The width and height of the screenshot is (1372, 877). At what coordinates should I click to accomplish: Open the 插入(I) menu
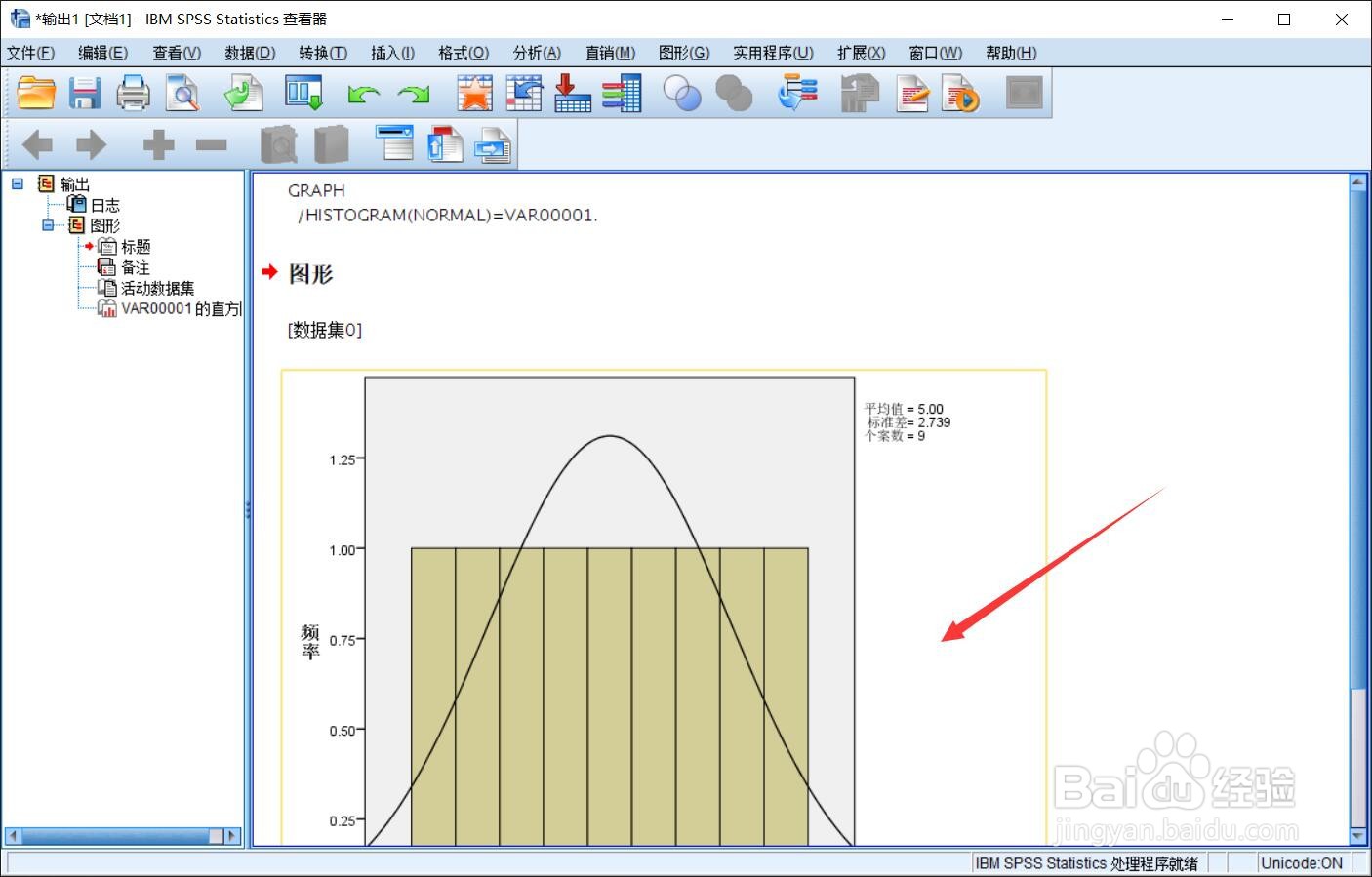pyautogui.click(x=392, y=53)
